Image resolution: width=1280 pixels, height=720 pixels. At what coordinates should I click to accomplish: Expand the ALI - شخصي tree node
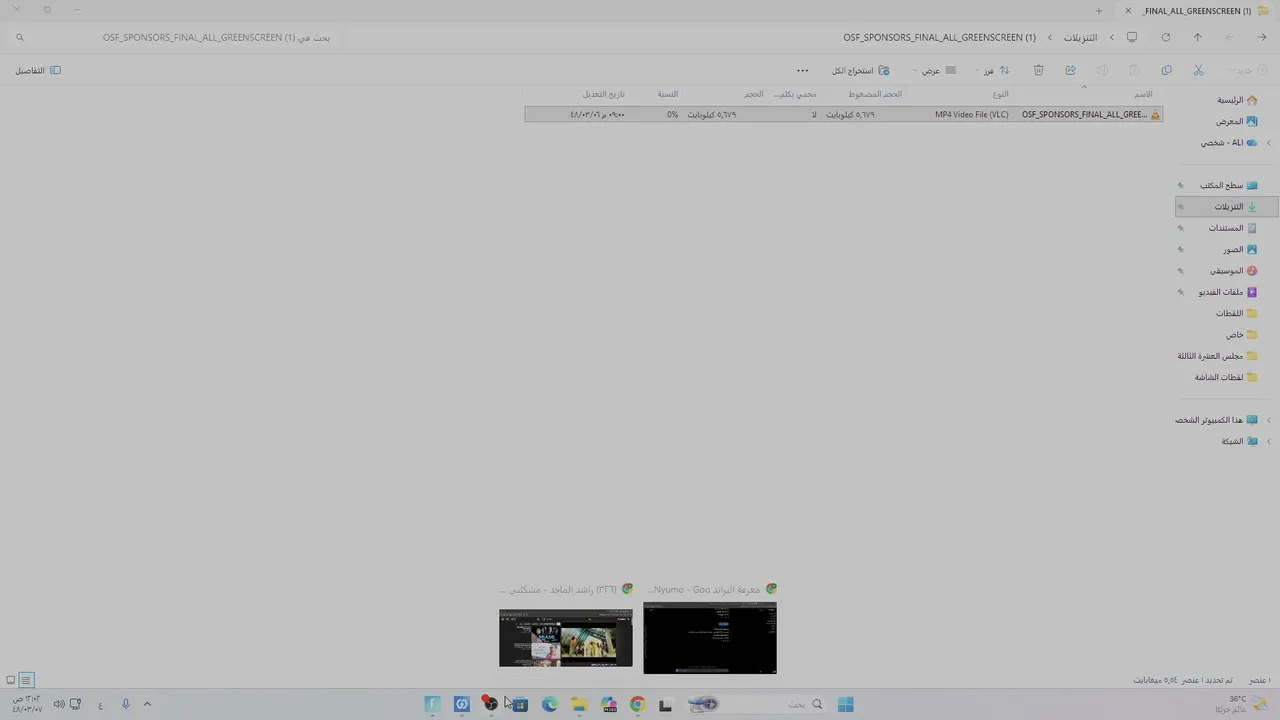1269,143
